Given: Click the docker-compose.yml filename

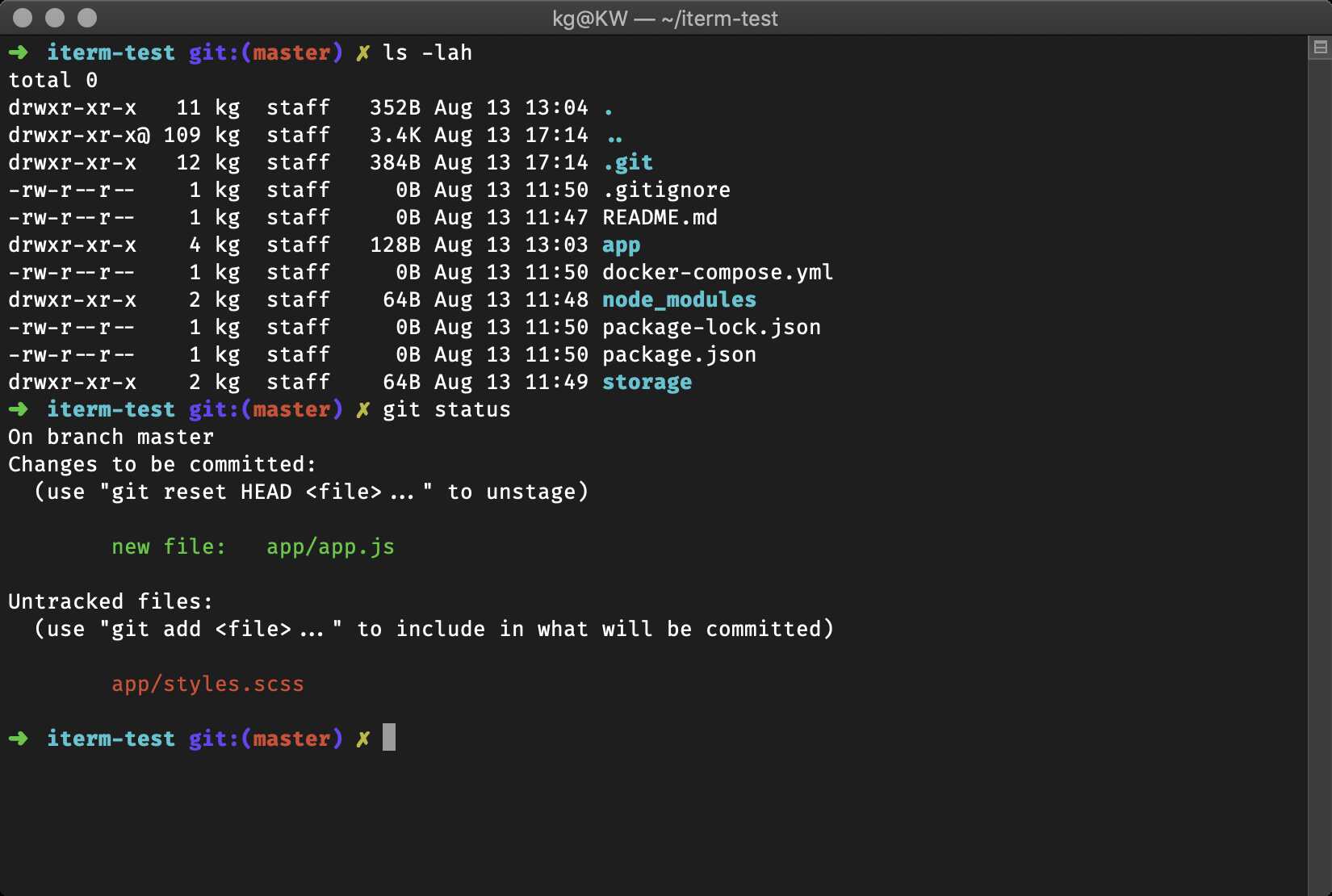Looking at the screenshot, I should click(718, 272).
